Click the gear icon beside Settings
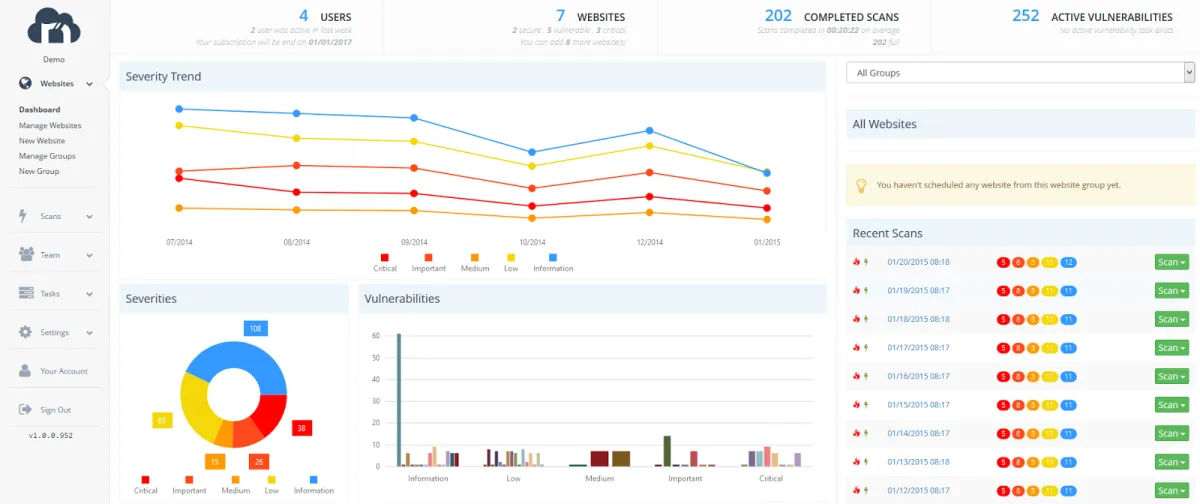This screenshot has height=504, width=1200. tap(26, 332)
